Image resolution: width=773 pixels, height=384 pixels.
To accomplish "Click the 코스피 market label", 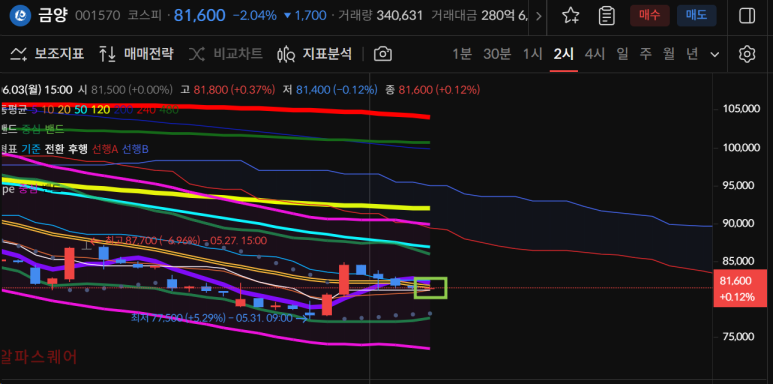I will (145, 16).
